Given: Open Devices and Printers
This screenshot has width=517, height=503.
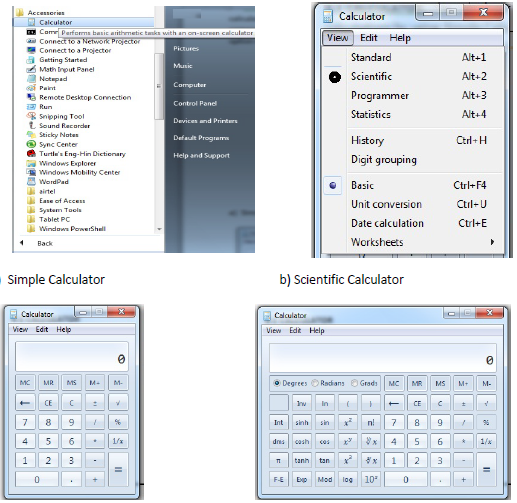Looking at the screenshot, I should click(205, 121).
